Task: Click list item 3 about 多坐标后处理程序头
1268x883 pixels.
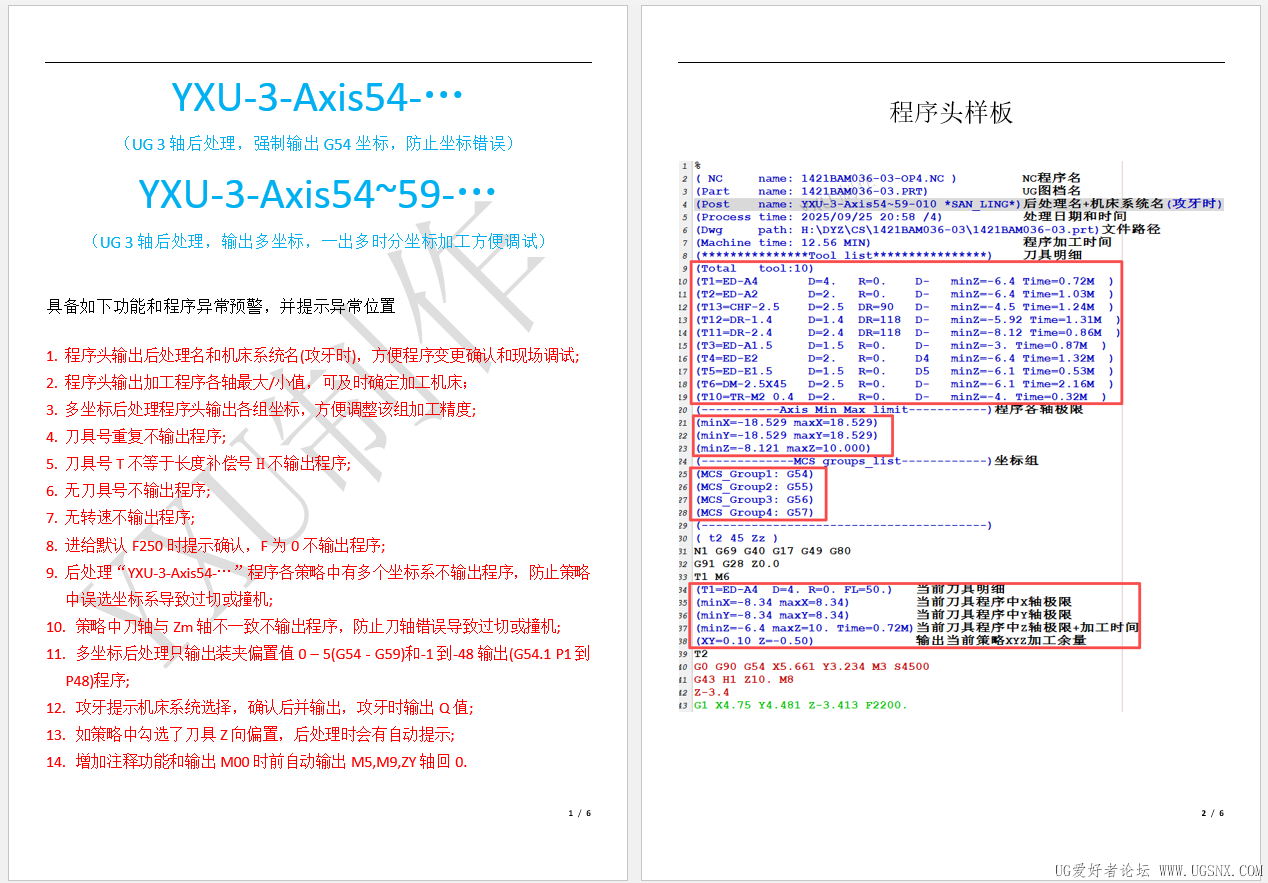Action: [x=261, y=409]
